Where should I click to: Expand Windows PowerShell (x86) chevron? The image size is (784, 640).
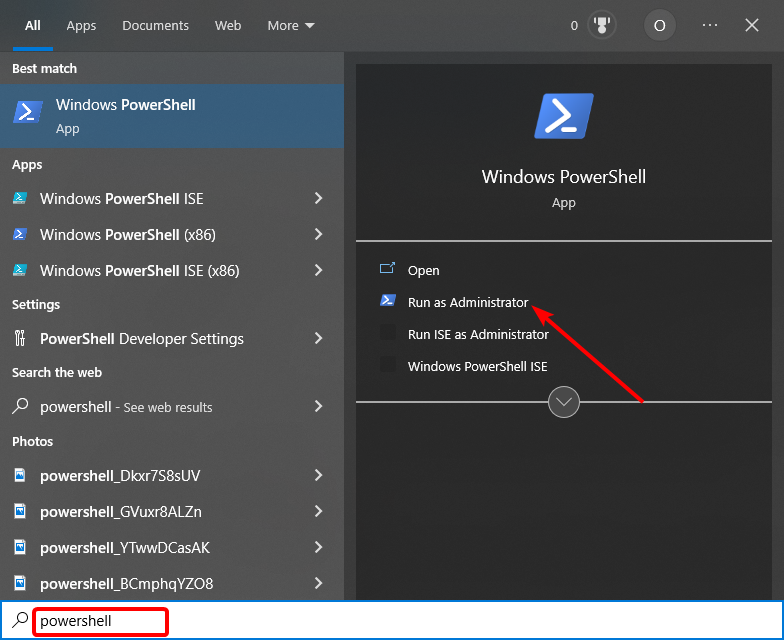pos(318,234)
